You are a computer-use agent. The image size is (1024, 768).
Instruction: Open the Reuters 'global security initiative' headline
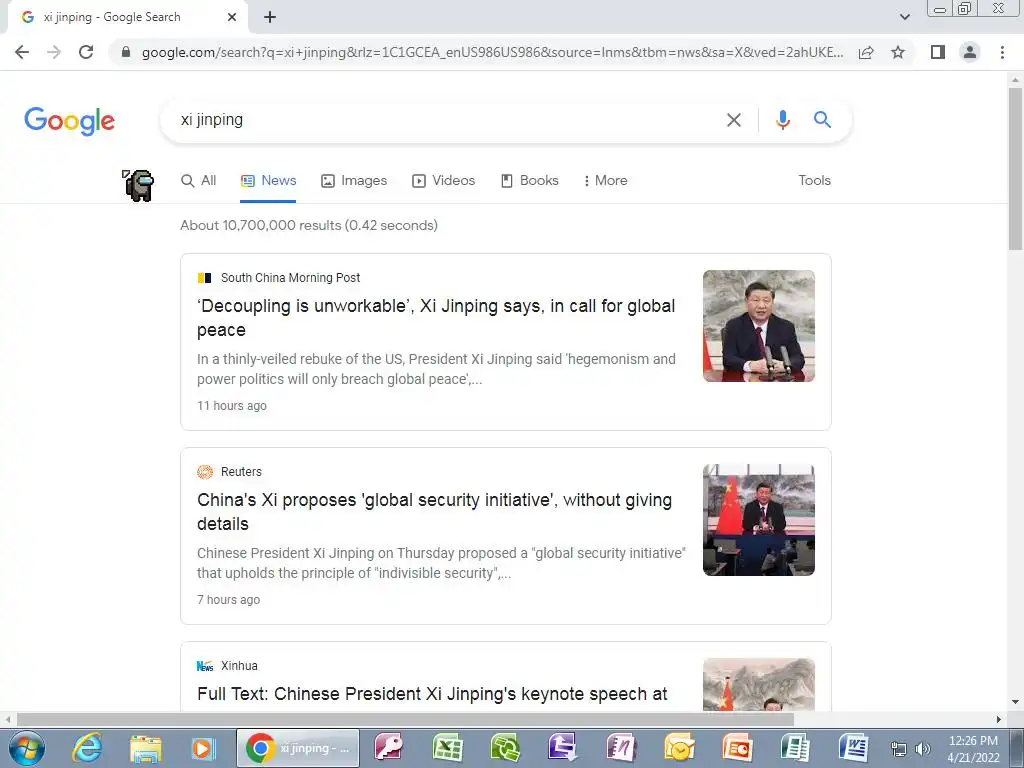(434, 512)
